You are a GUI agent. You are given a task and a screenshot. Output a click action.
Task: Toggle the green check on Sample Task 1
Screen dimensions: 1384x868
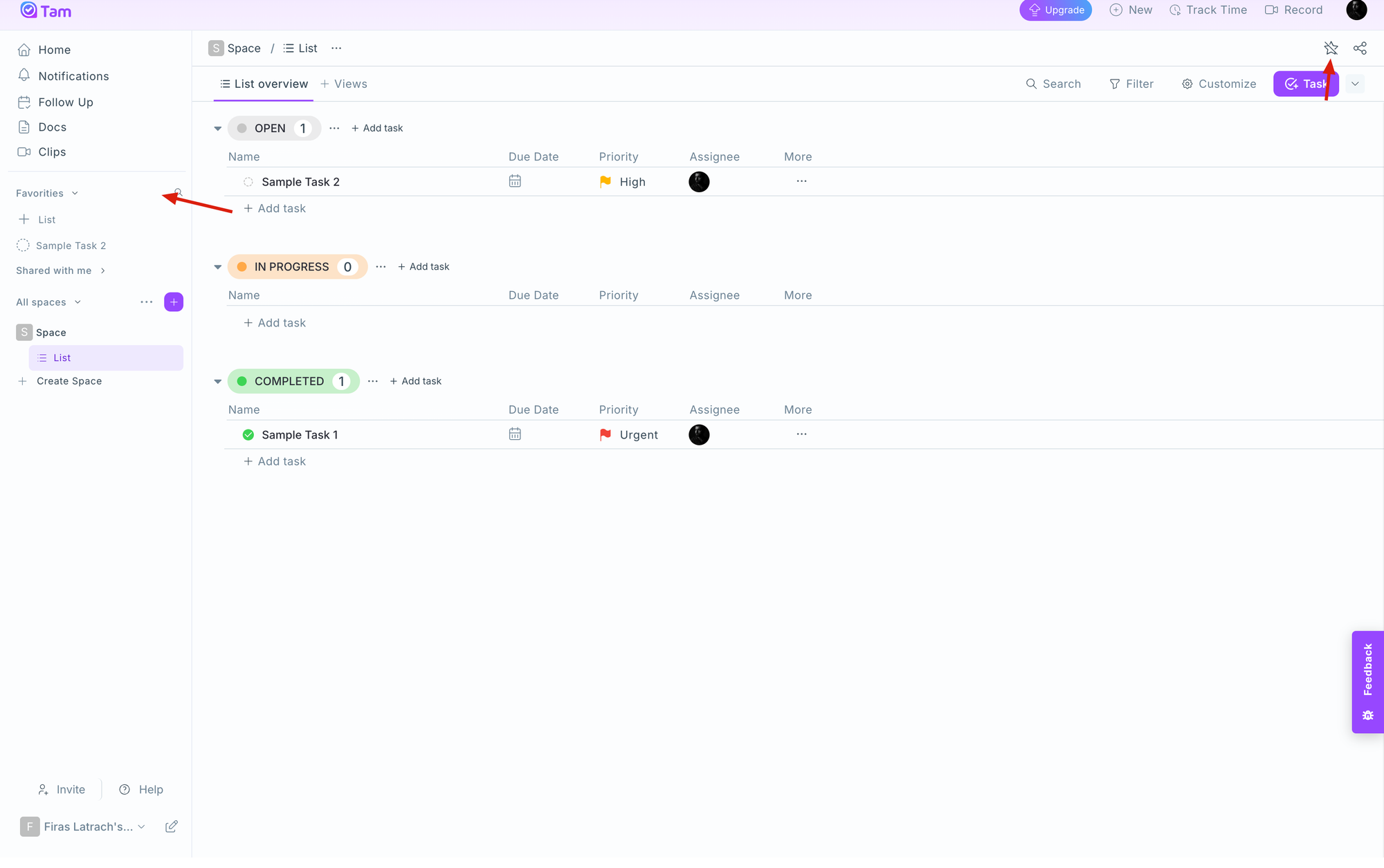point(248,434)
